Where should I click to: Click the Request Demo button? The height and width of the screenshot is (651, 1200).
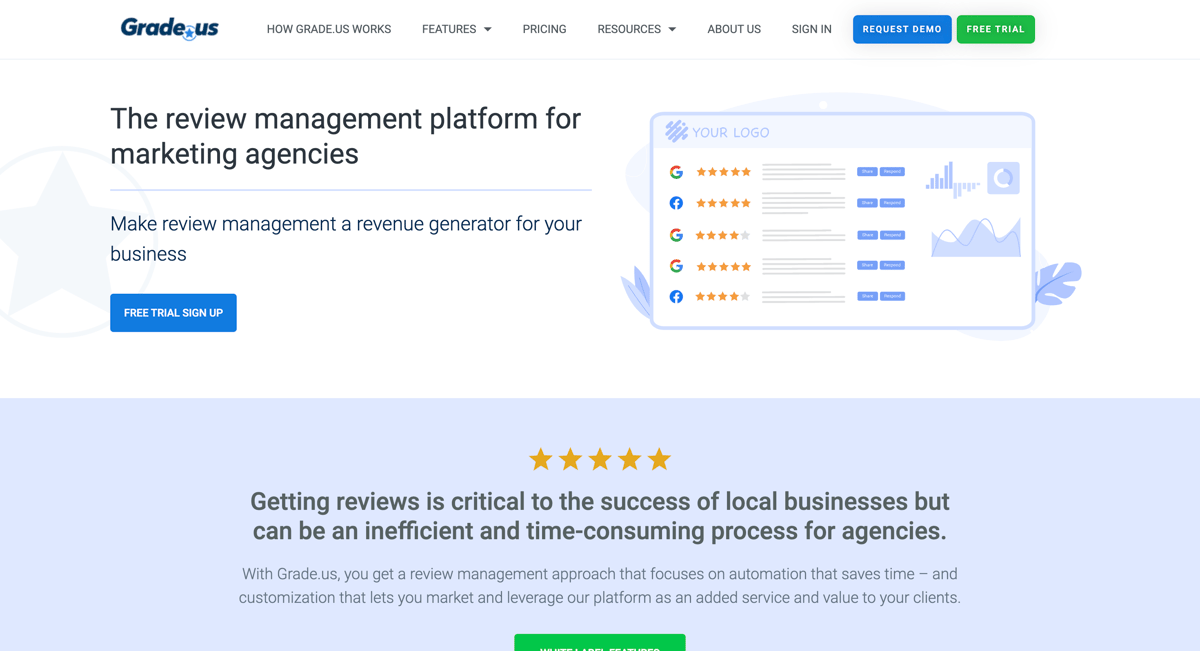click(x=902, y=29)
